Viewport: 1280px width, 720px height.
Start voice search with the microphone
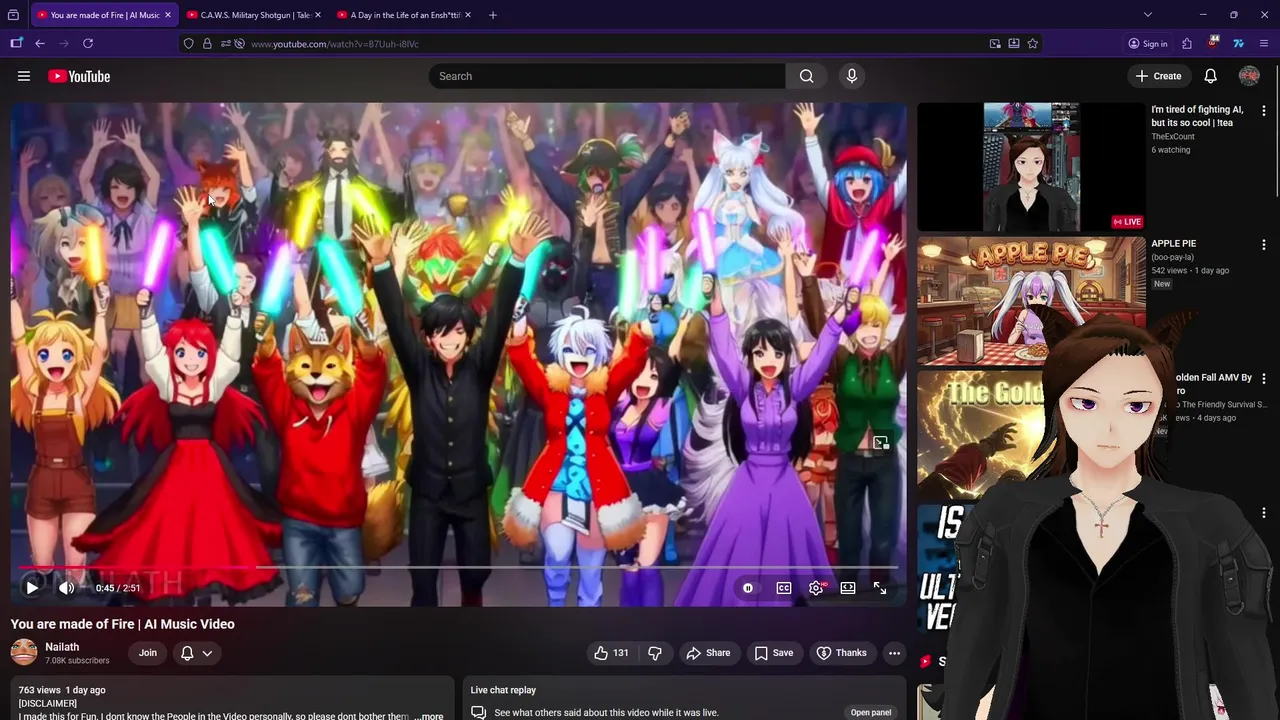coord(852,76)
